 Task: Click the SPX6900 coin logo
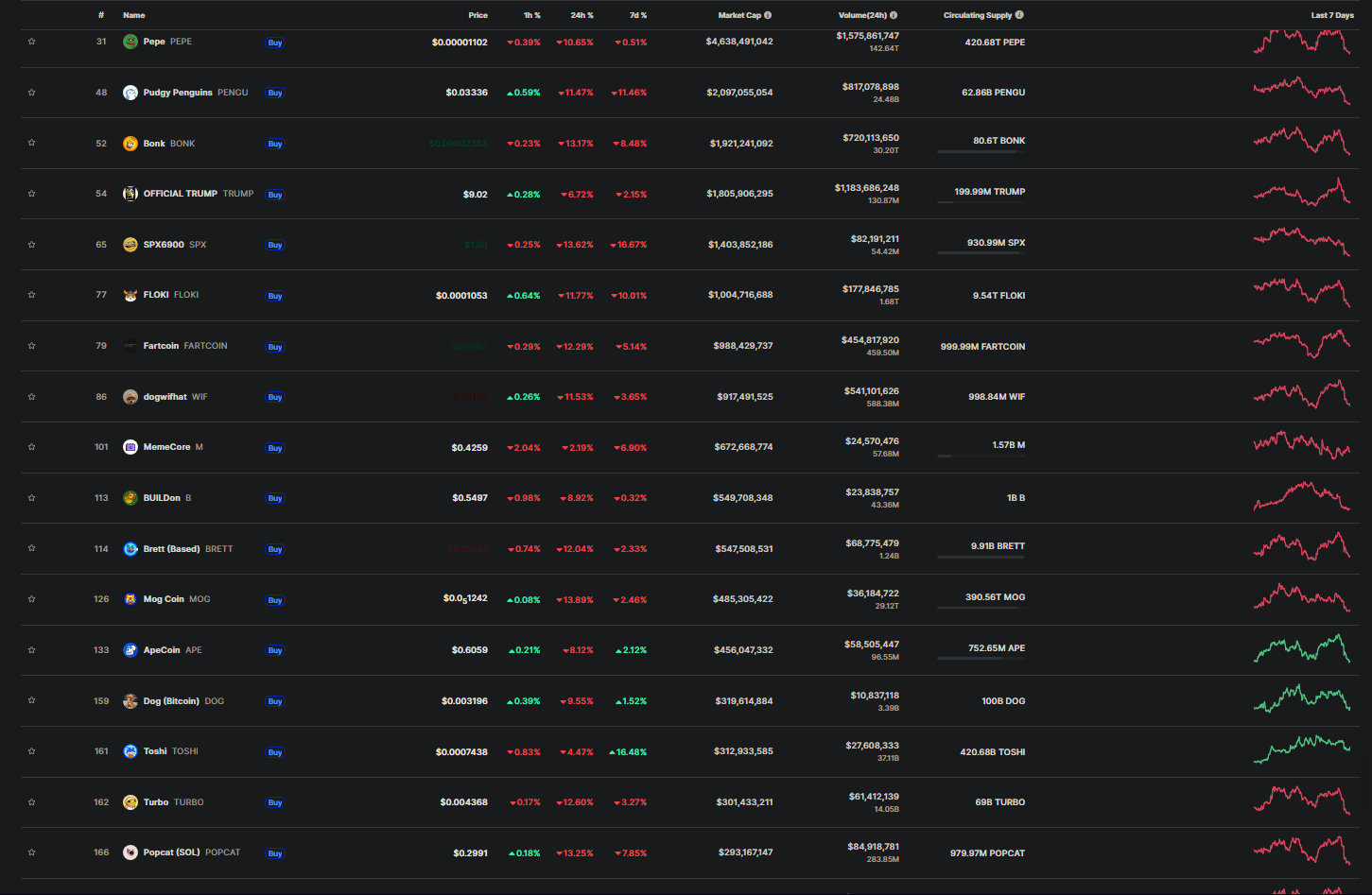click(130, 245)
